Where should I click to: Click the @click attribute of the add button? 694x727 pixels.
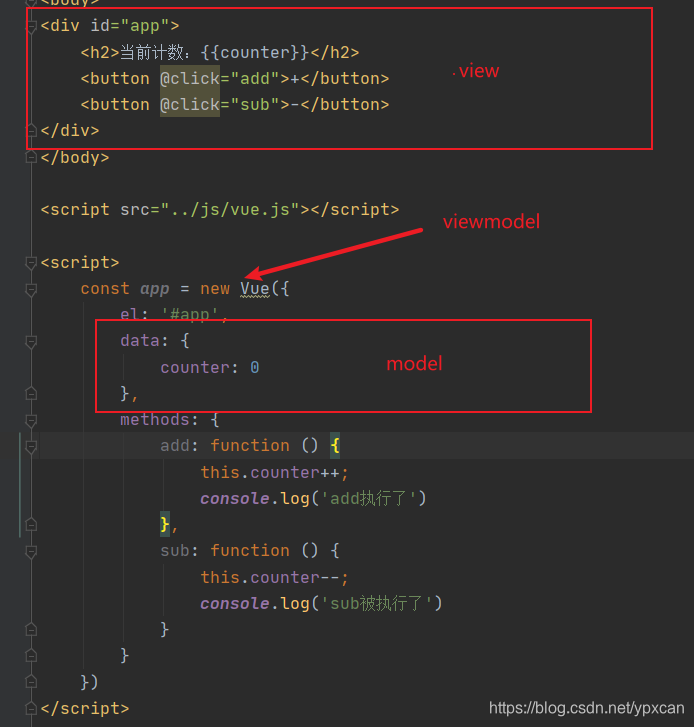190,78
